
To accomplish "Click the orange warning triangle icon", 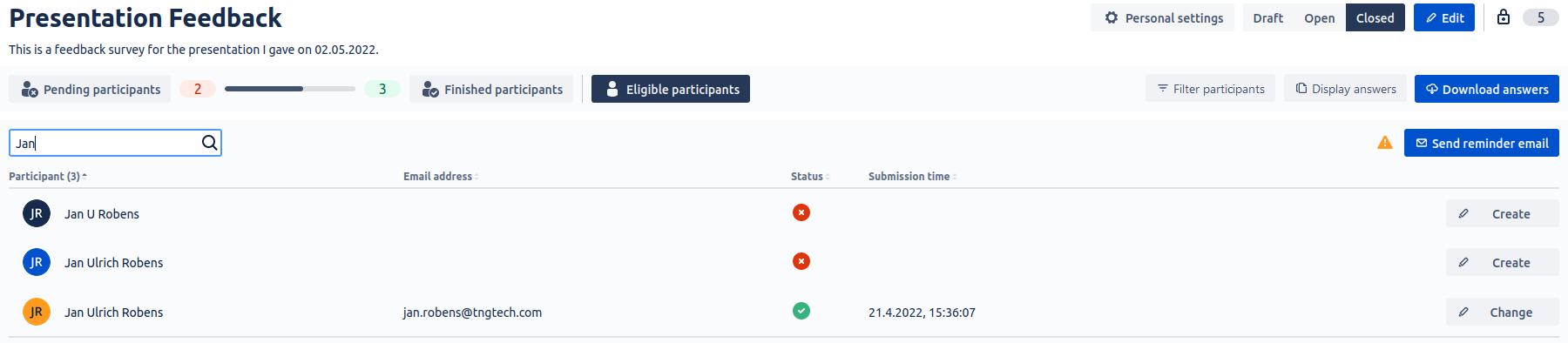I will 1385,143.
